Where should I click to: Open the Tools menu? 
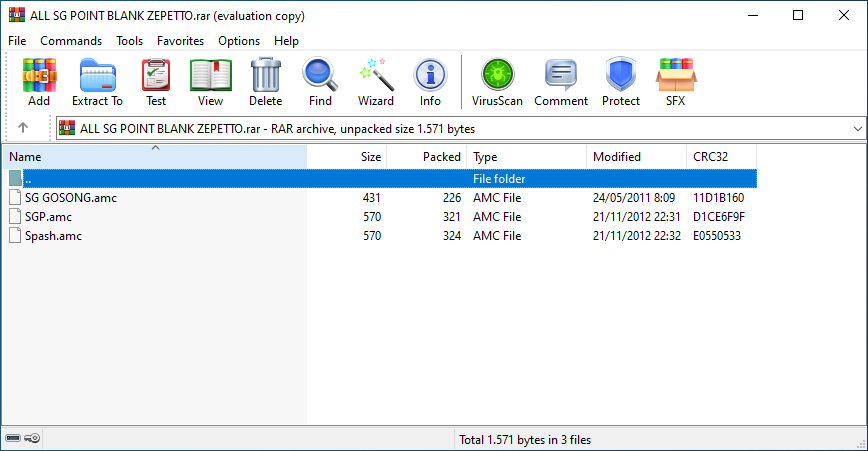point(130,40)
